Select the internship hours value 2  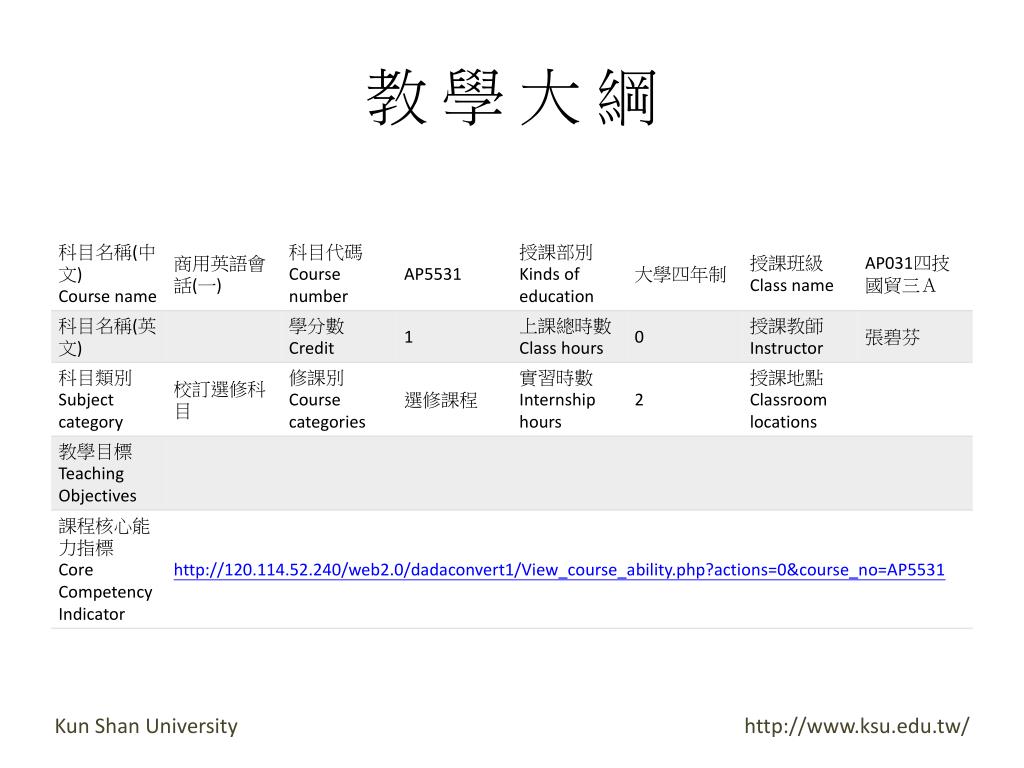tap(639, 400)
